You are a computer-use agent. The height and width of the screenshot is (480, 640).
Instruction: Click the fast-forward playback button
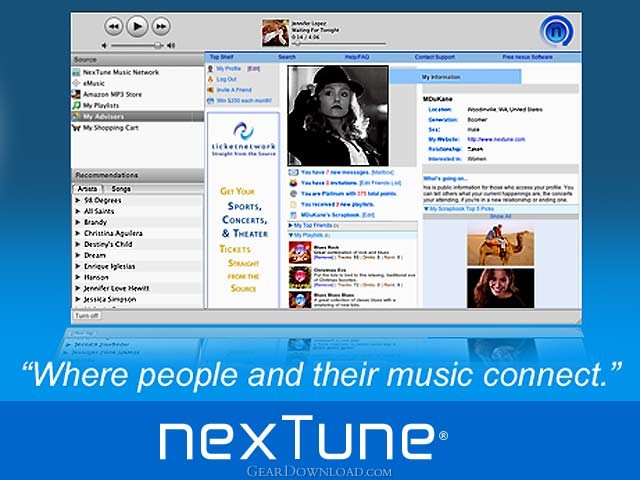[161, 27]
